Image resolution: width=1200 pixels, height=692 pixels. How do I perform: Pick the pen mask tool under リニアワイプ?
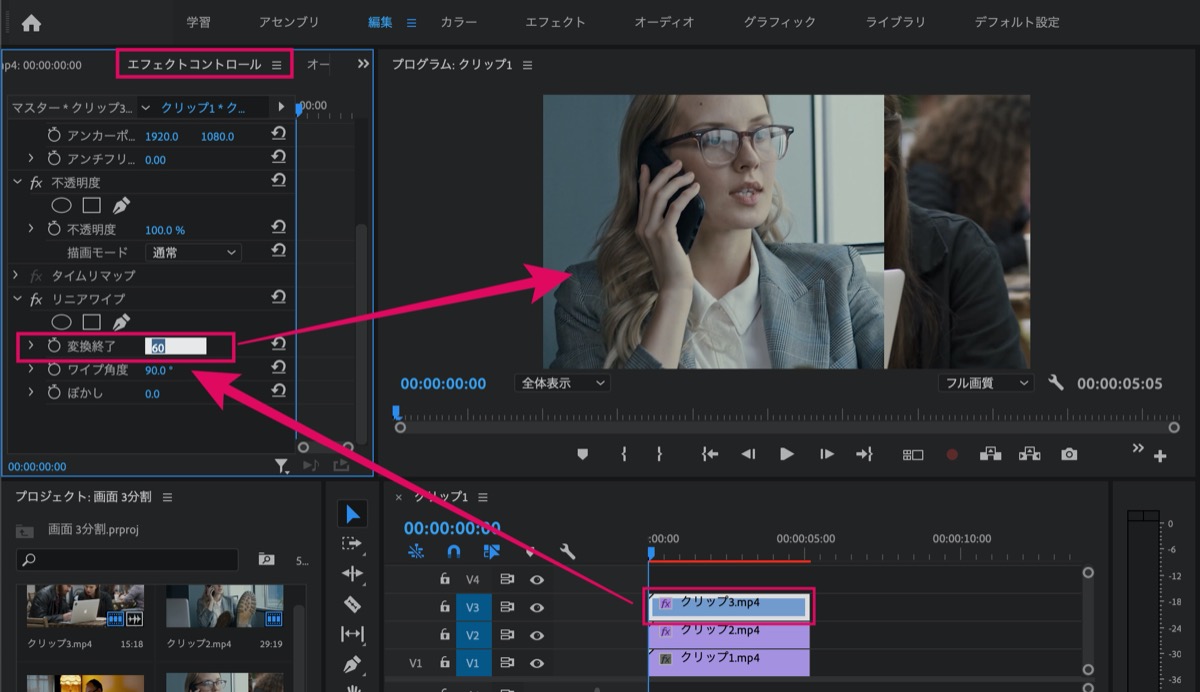[x=121, y=322]
